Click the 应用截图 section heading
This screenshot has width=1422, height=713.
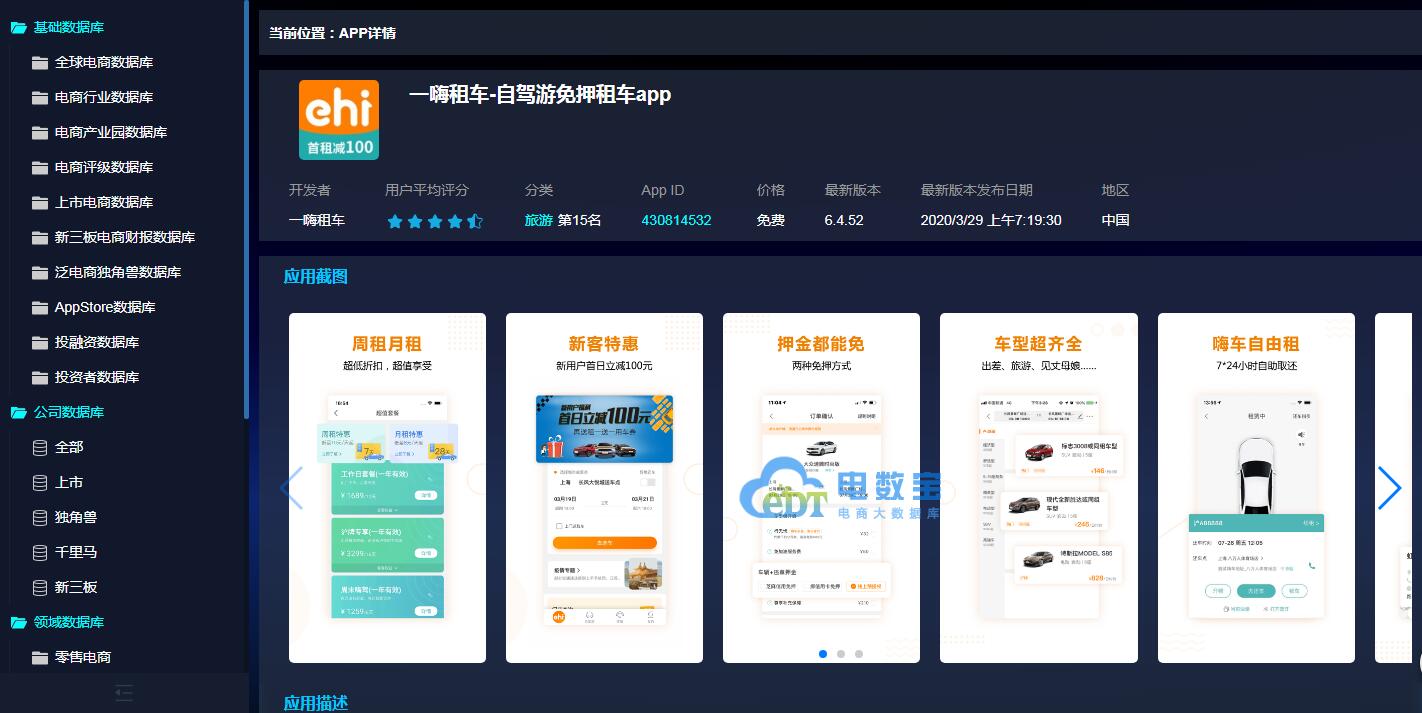316,276
